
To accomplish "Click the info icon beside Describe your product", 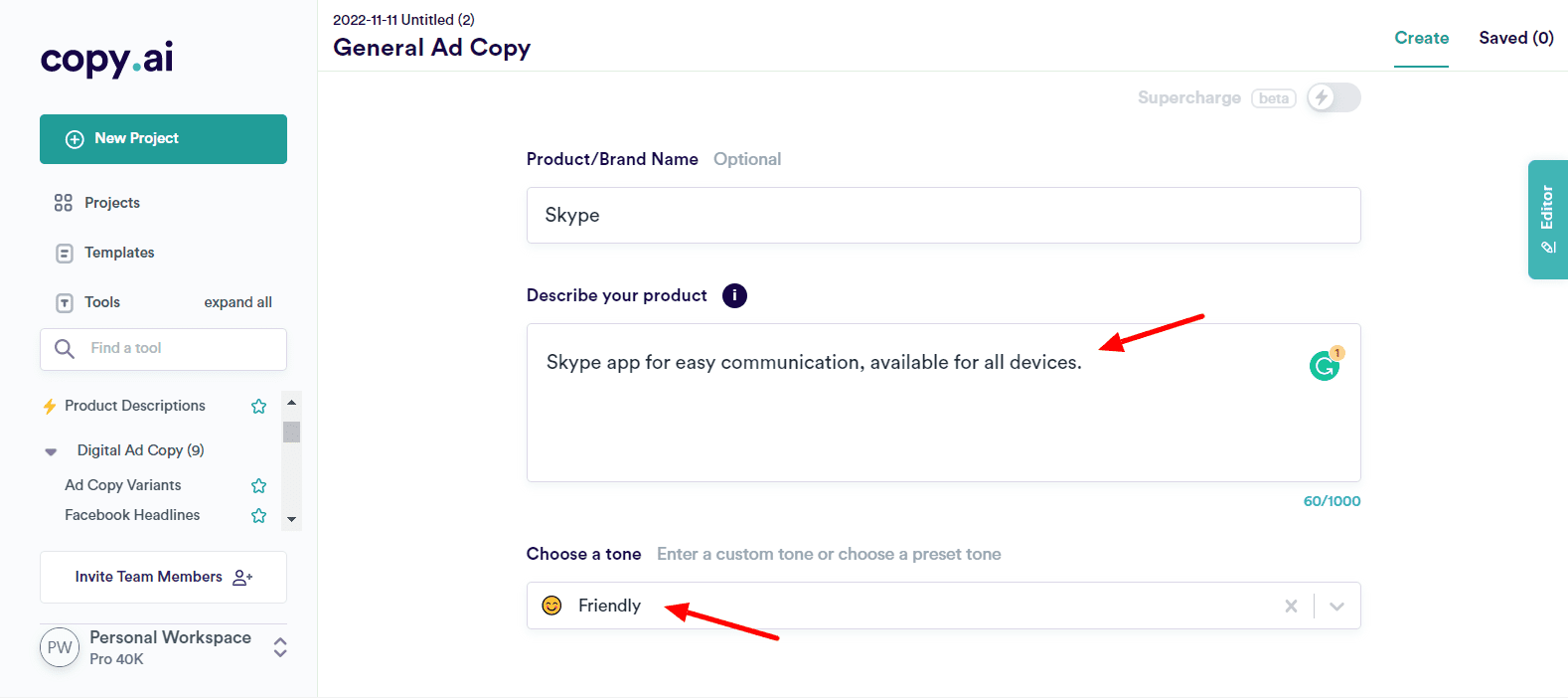I will click(734, 295).
